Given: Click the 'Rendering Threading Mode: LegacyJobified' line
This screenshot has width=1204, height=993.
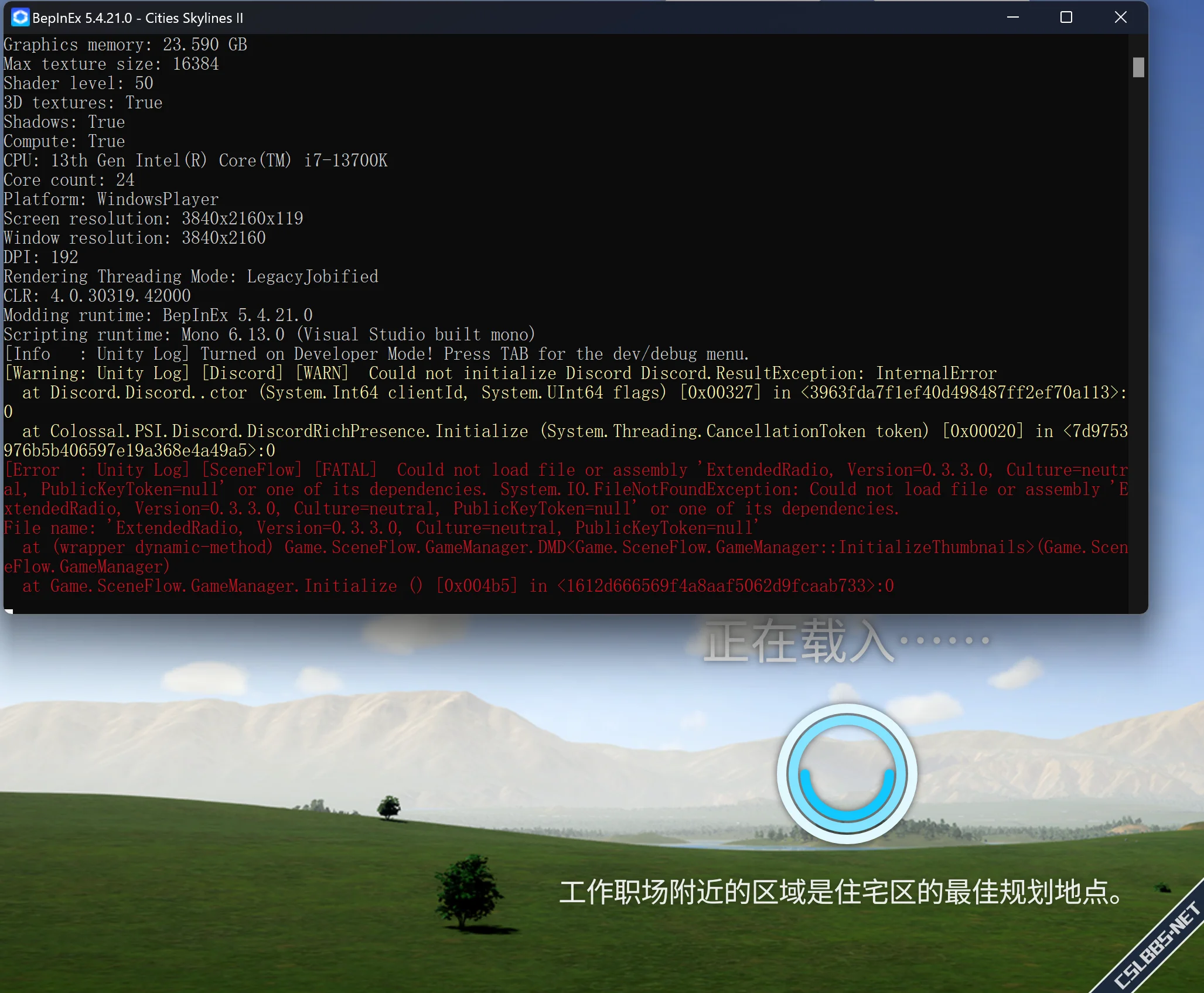Looking at the screenshot, I should click(191, 277).
